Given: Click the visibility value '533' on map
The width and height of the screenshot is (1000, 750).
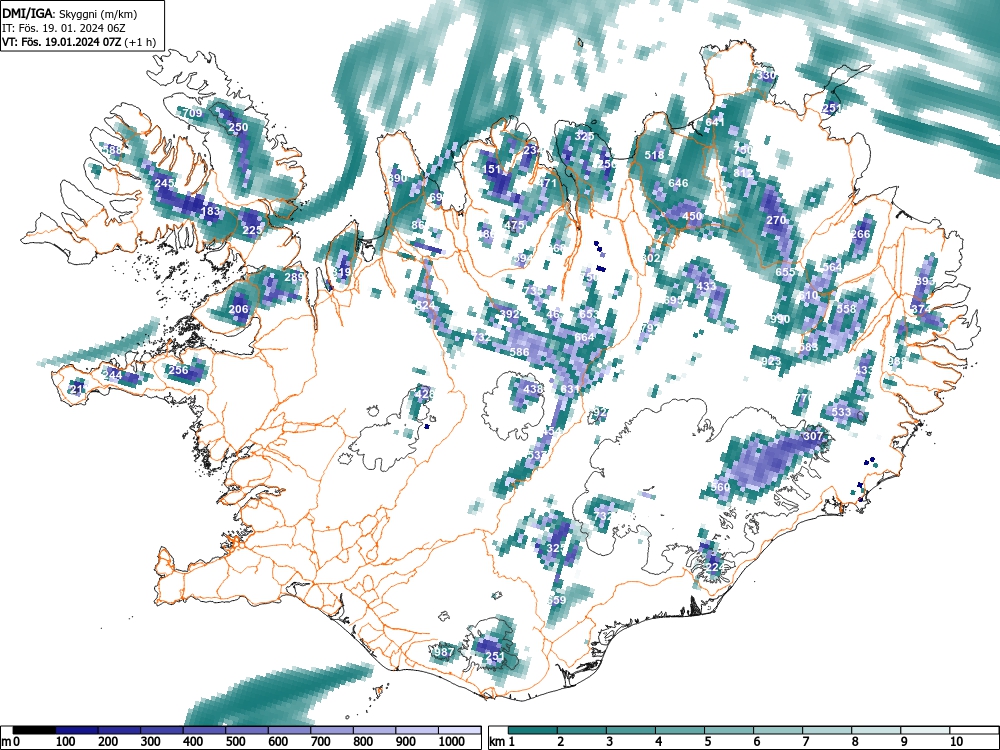Looking at the screenshot, I should click(x=841, y=412).
